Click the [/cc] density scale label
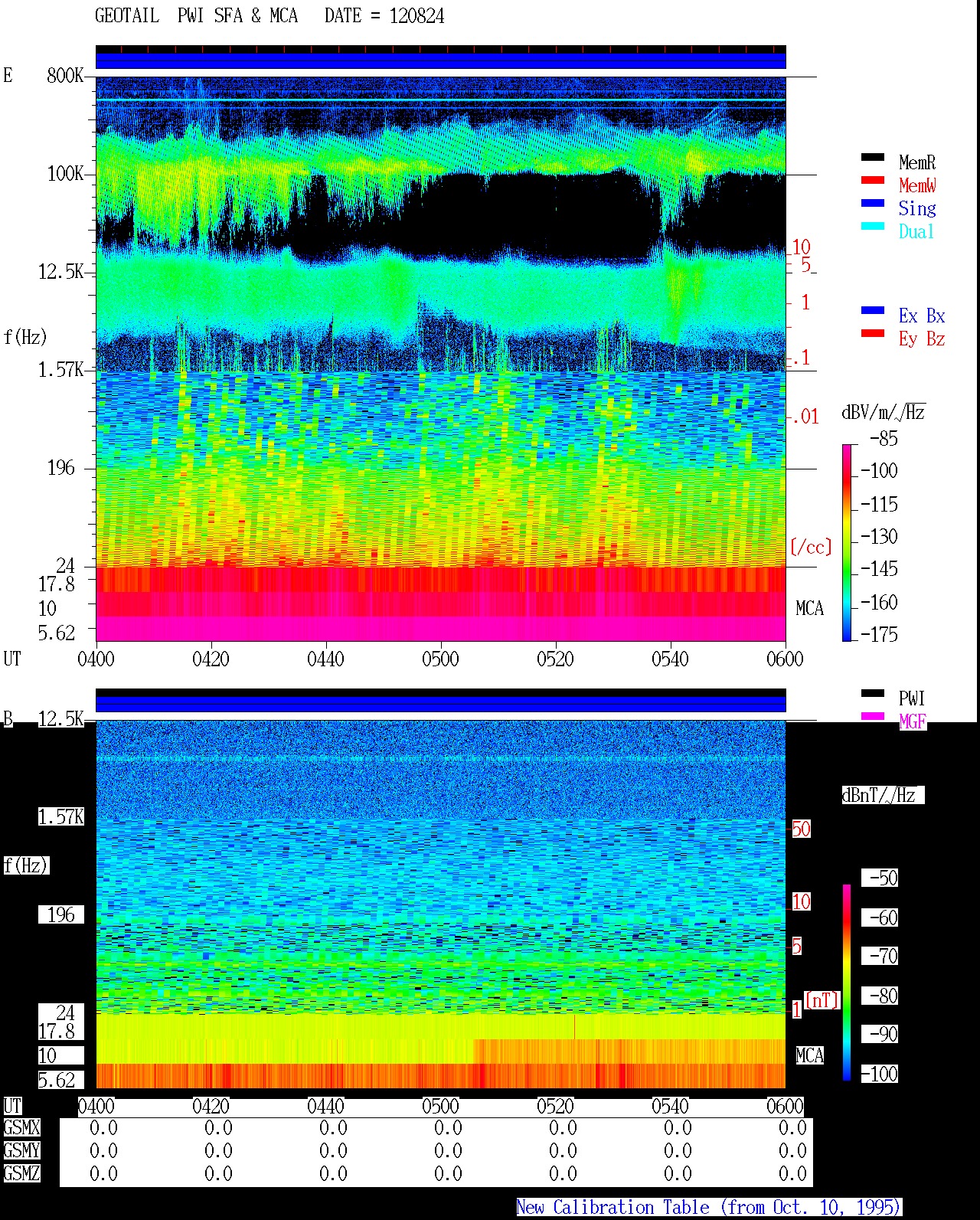Image resolution: width=980 pixels, height=1220 pixels. click(810, 548)
